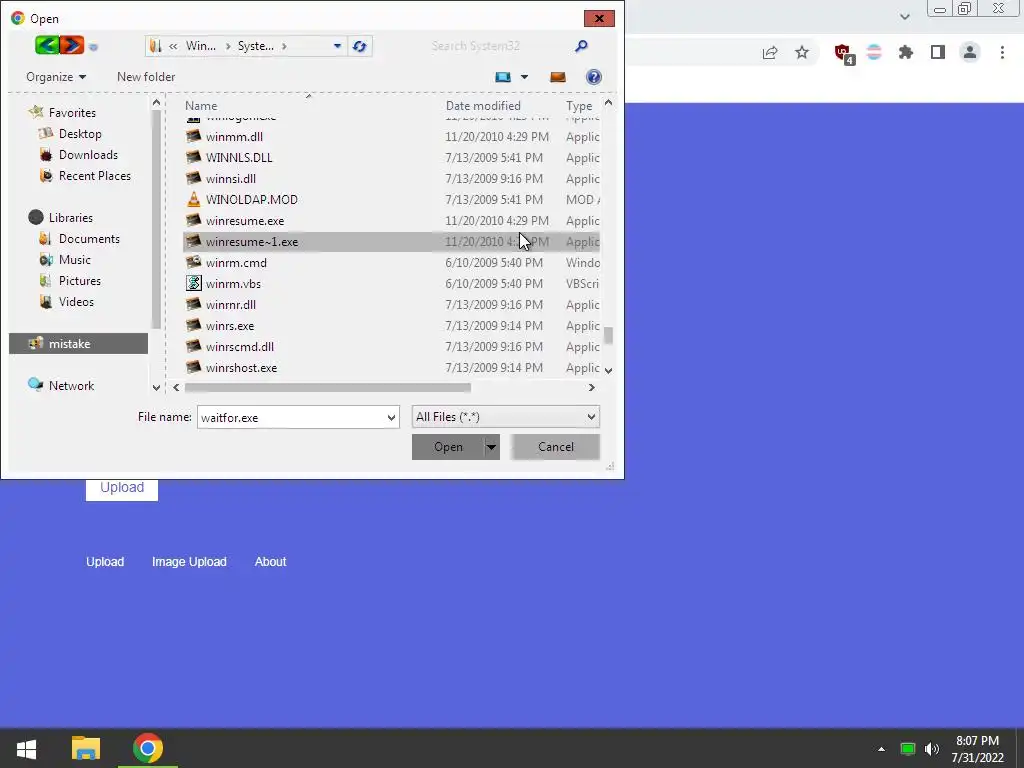Open the Pictures library
The height and width of the screenshot is (768, 1024).
coord(80,281)
